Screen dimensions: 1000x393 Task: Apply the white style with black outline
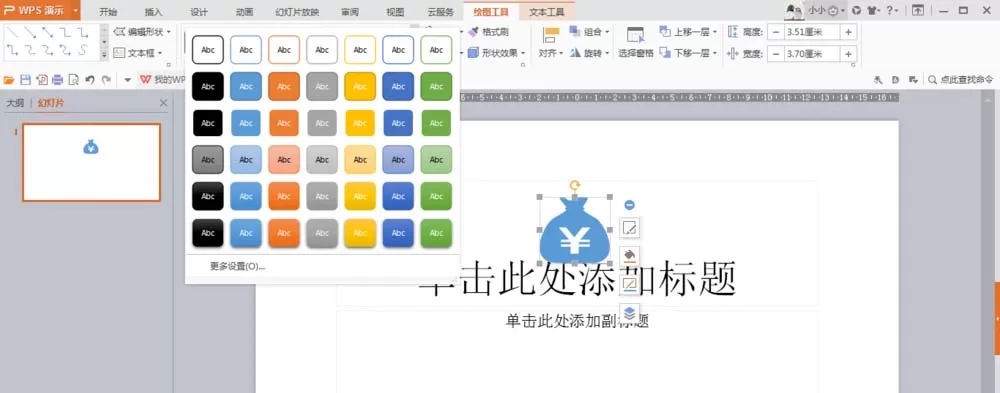point(208,50)
